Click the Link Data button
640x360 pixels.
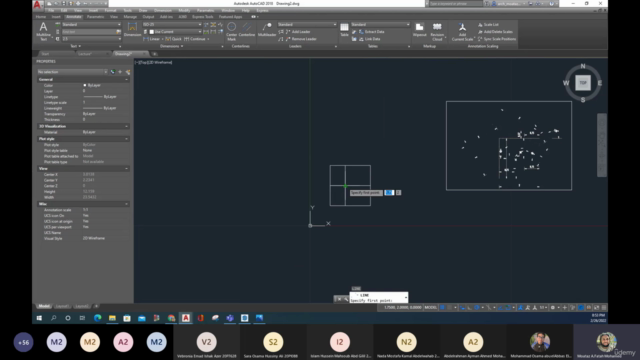369,39
